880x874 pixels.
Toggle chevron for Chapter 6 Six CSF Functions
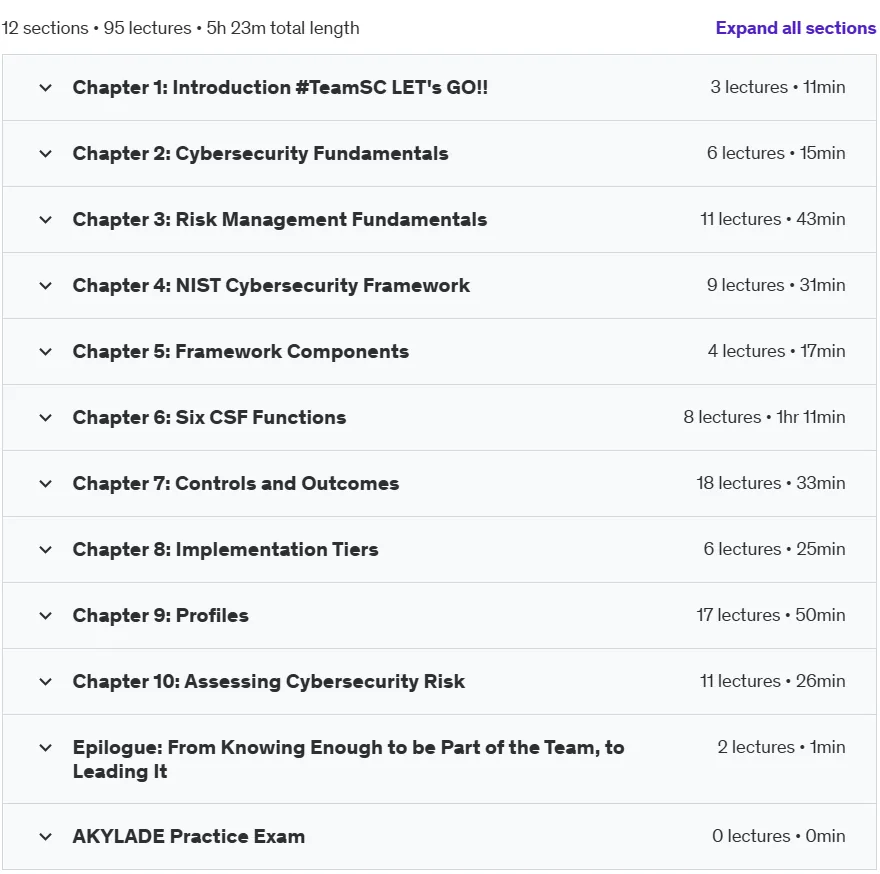point(45,418)
